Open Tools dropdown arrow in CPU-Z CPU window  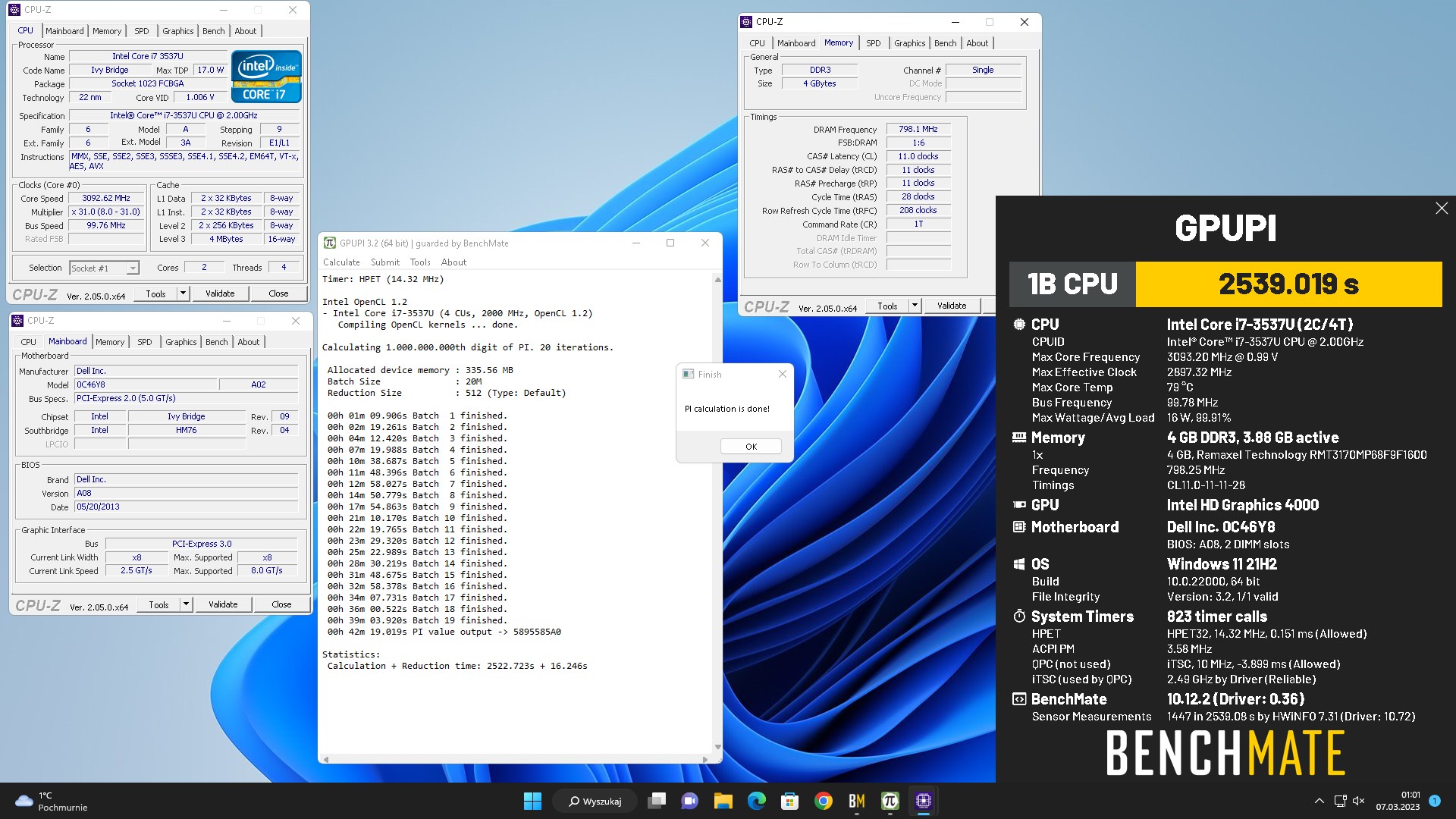(183, 293)
